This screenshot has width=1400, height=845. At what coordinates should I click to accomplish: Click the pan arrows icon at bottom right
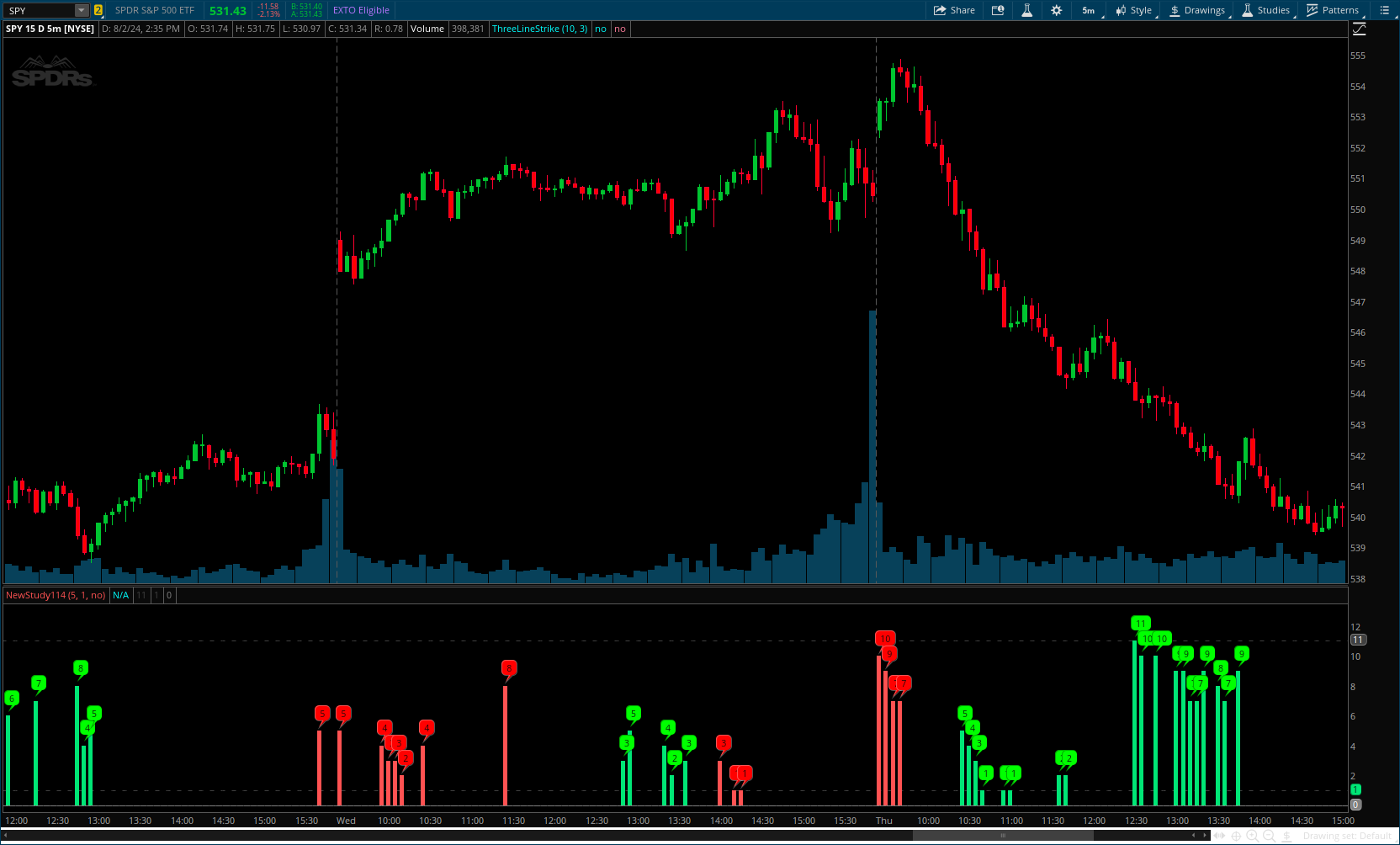(x=1219, y=836)
